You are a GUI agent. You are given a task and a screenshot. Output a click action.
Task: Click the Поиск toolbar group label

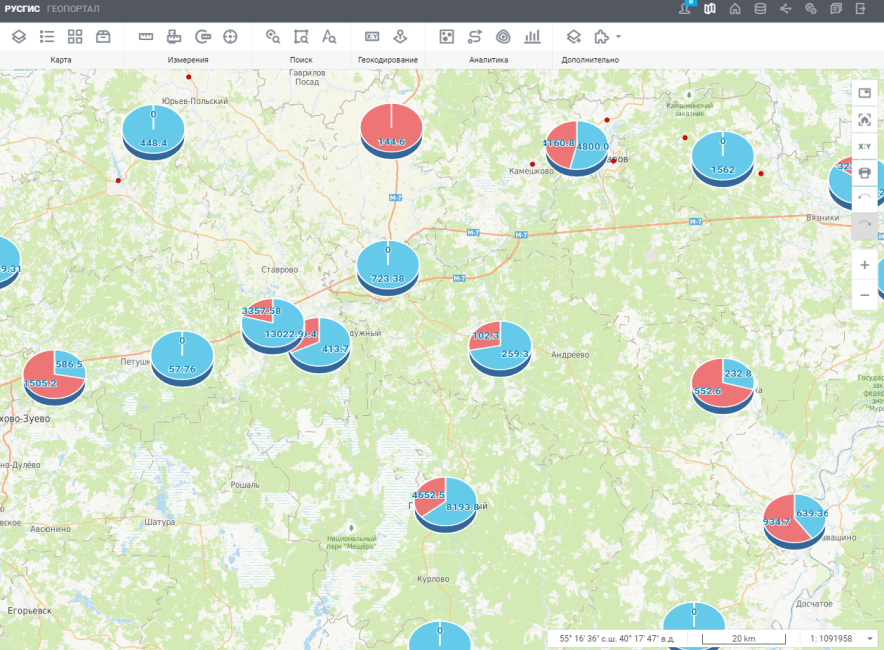coord(301,59)
